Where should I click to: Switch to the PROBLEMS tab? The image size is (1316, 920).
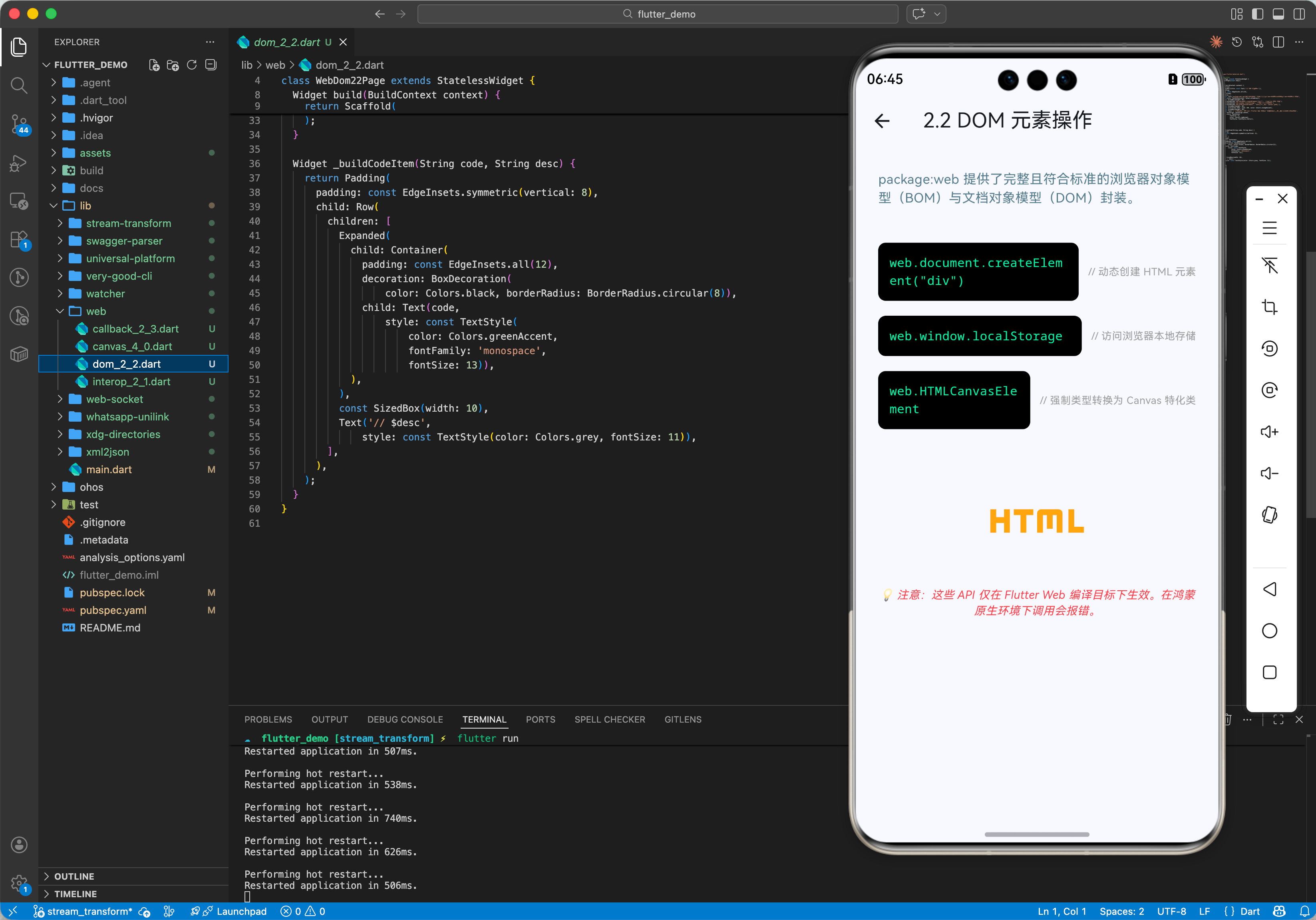click(268, 719)
